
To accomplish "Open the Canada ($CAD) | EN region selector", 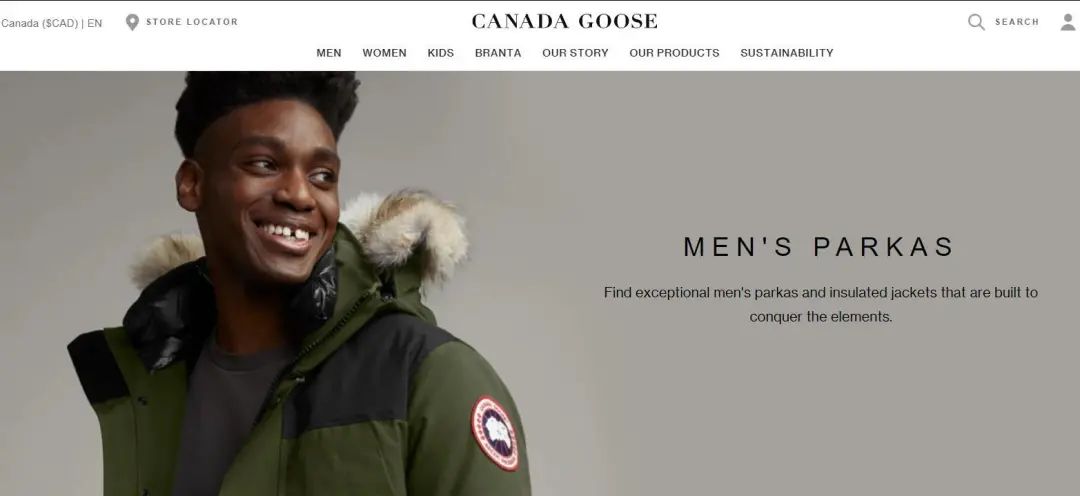I will click(52, 23).
